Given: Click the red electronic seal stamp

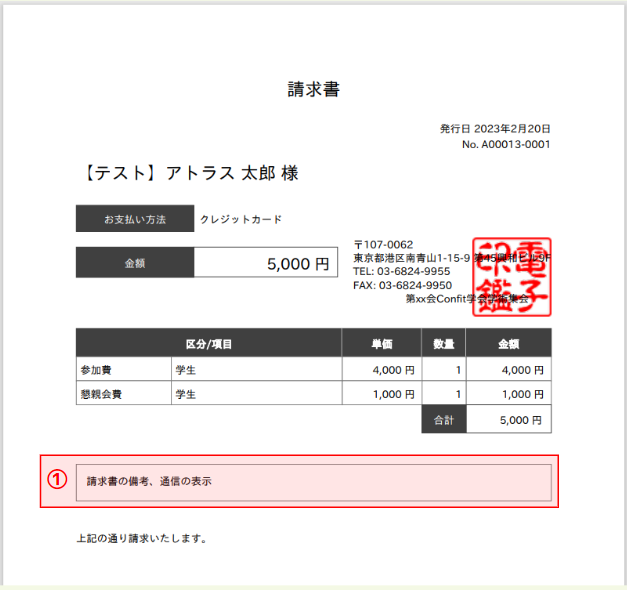Looking at the screenshot, I should coord(512,277).
